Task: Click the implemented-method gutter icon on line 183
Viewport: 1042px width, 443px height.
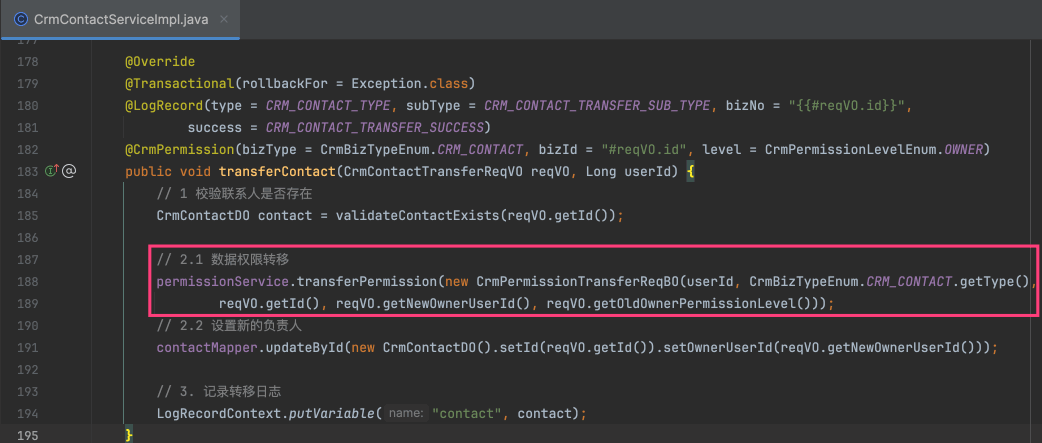Action: [53, 171]
